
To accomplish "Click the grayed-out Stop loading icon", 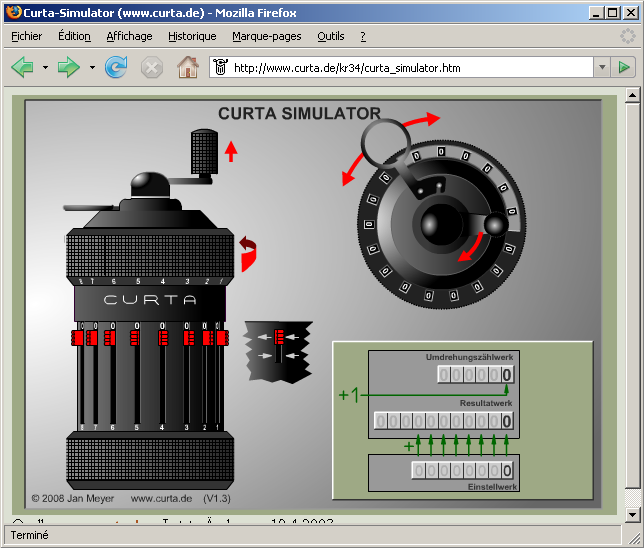I will (x=152, y=67).
